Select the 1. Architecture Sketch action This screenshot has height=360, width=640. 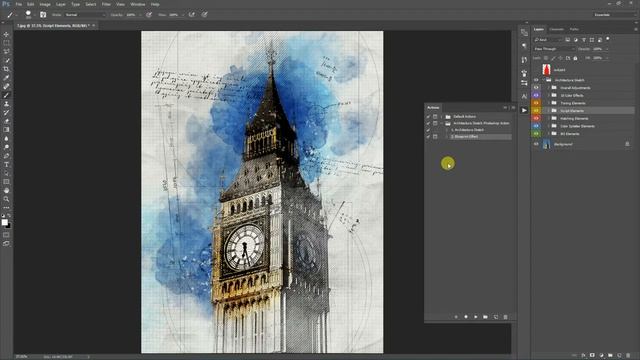click(469, 130)
